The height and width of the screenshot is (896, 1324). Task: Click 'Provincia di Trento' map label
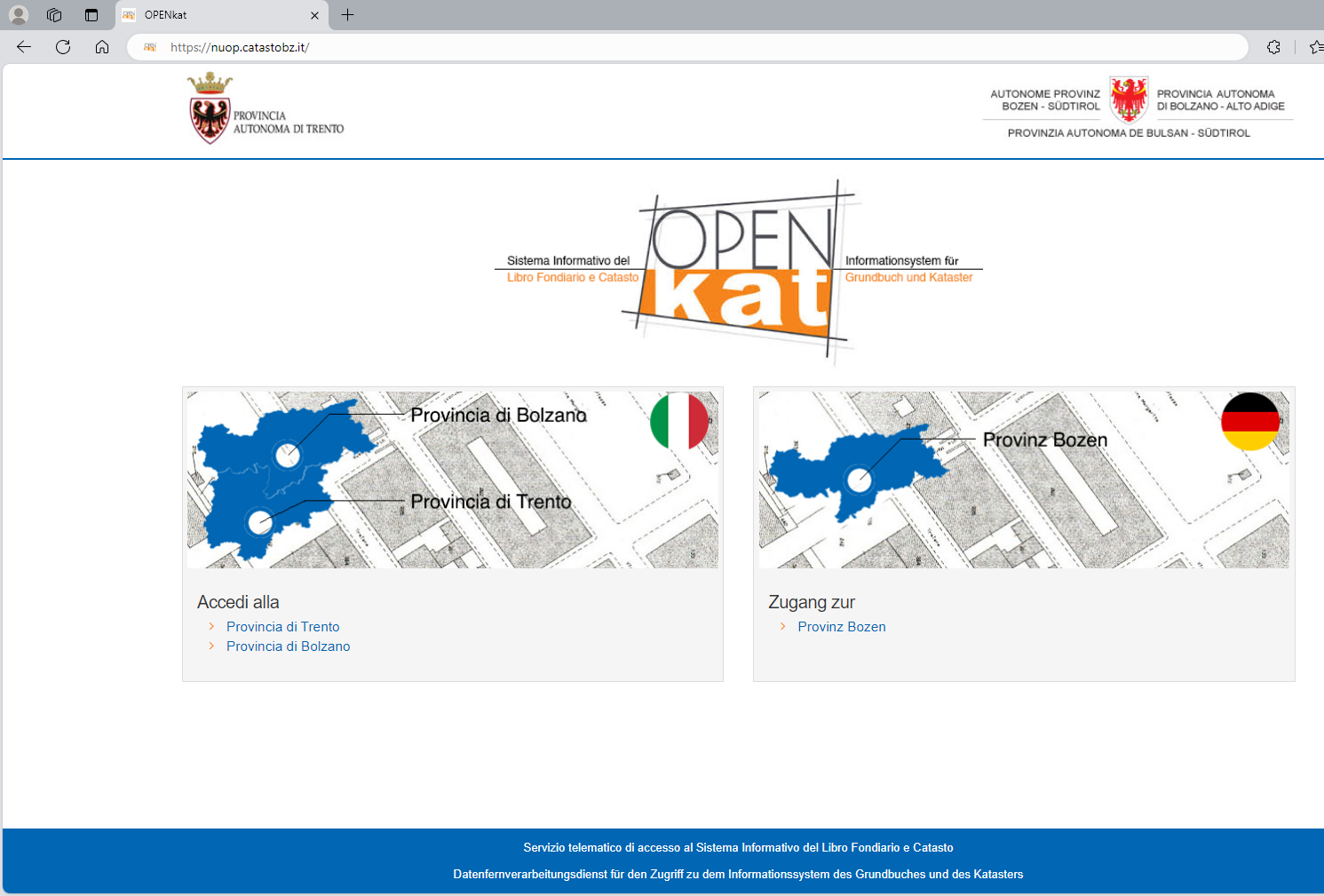pos(491,502)
